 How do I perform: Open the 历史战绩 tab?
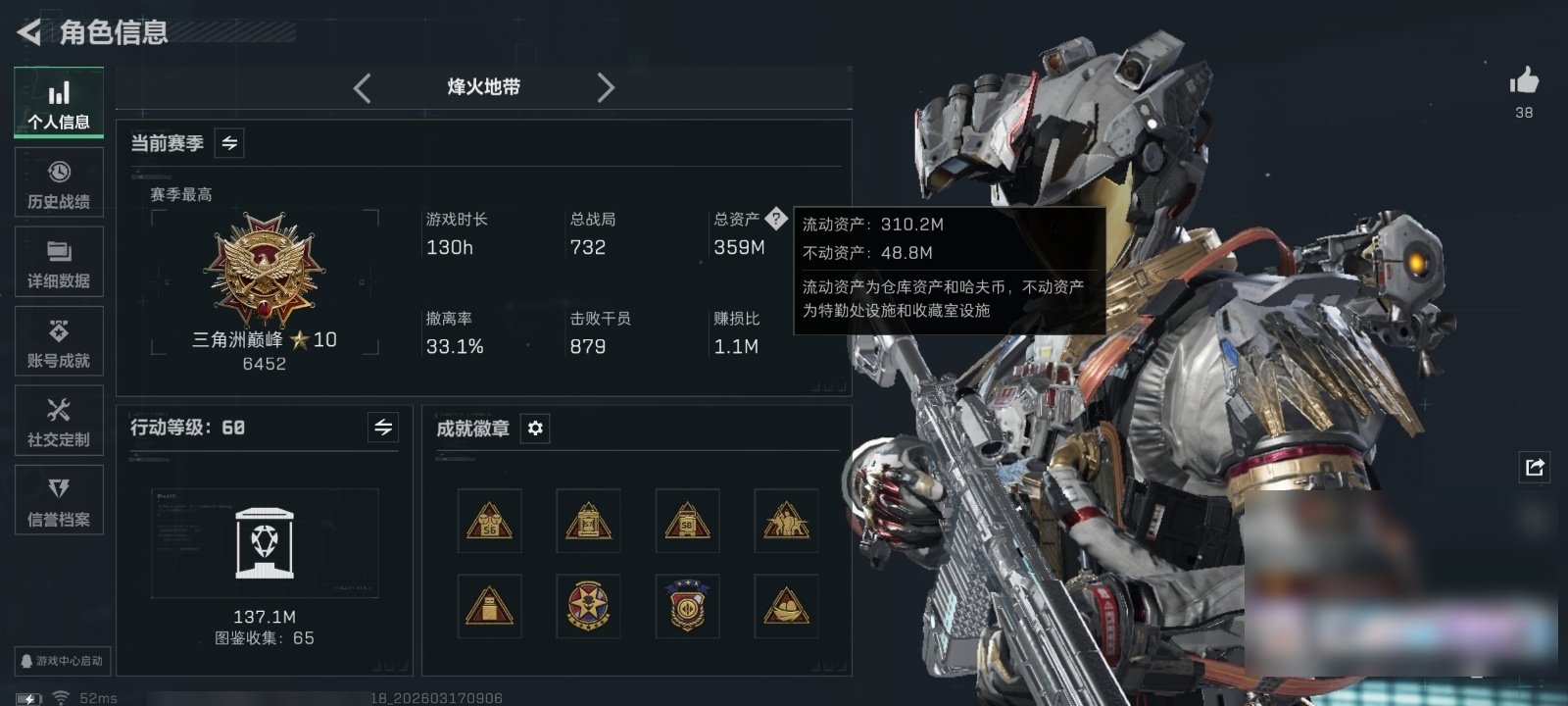point(59,182)
